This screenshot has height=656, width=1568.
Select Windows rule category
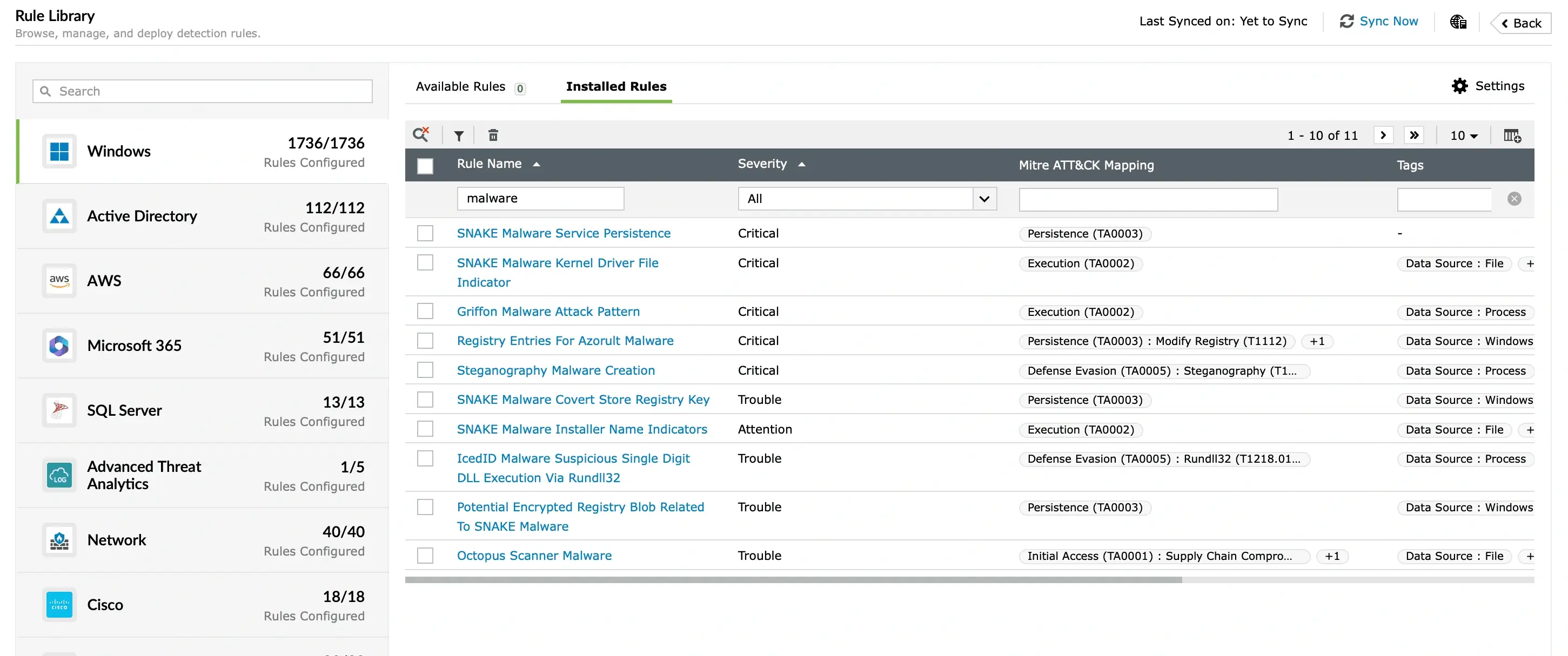click(203, 151)
